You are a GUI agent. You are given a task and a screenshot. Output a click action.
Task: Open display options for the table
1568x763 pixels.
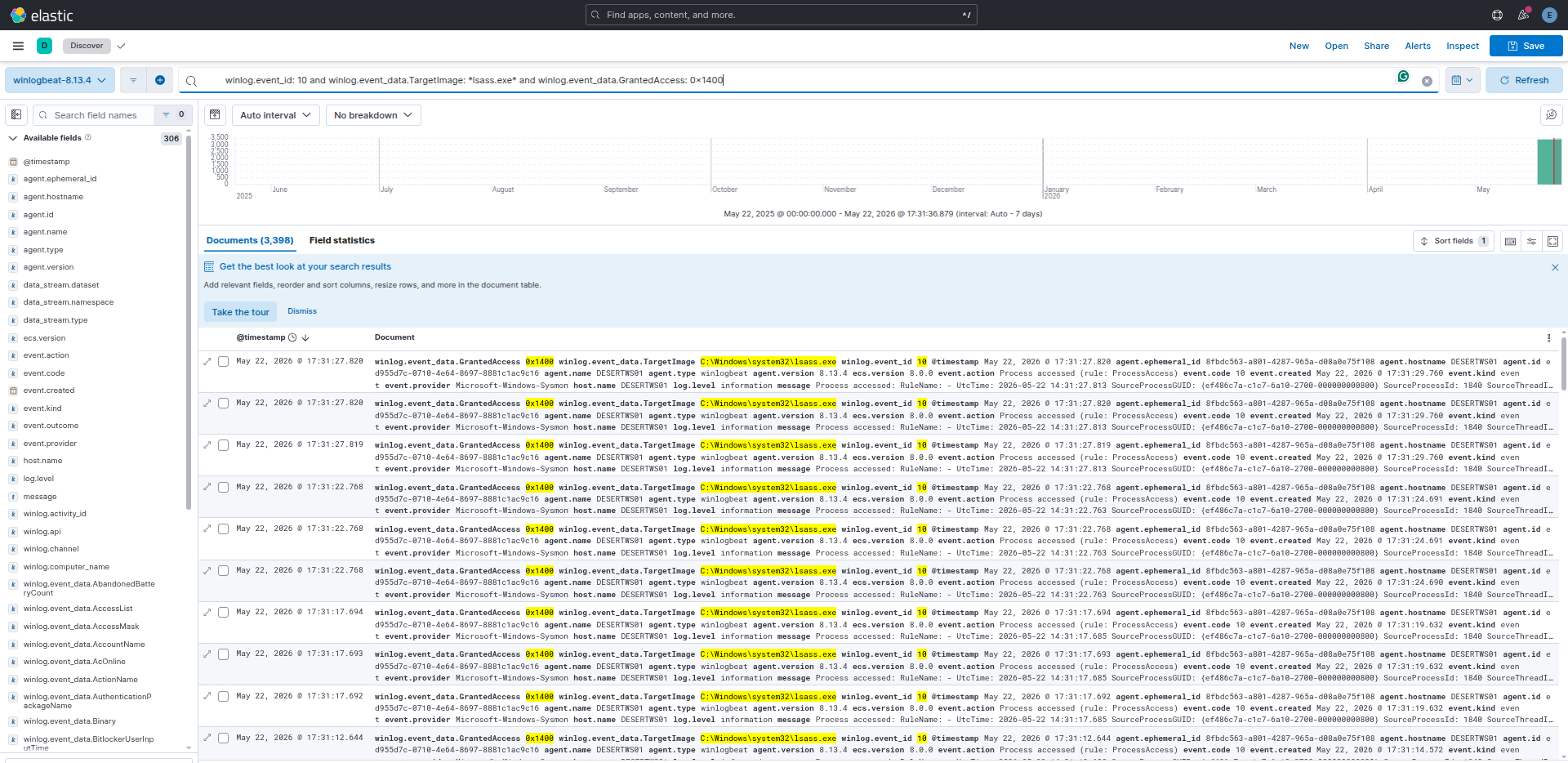pos(1531,241)
